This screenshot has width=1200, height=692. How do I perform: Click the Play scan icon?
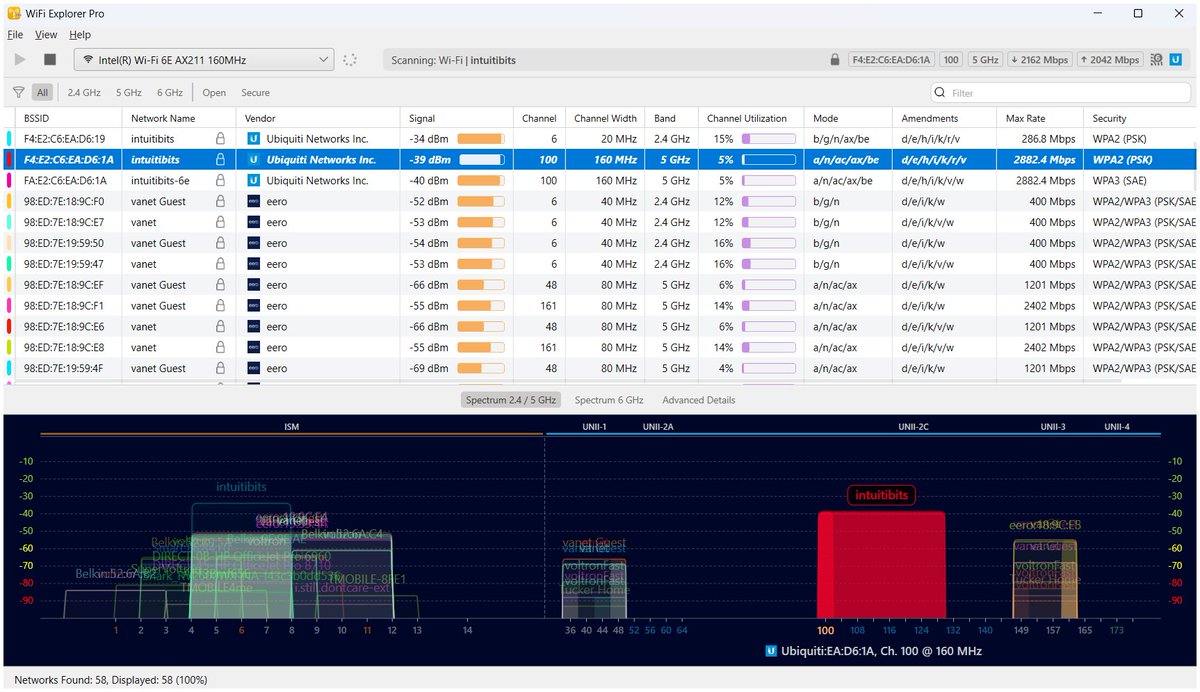coord(19,59)
